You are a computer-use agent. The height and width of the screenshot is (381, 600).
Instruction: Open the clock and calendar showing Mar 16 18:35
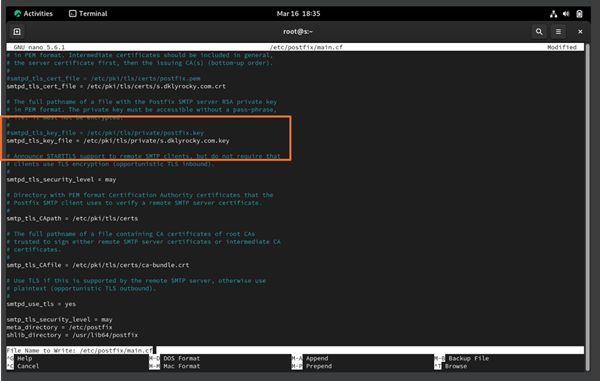298,14
